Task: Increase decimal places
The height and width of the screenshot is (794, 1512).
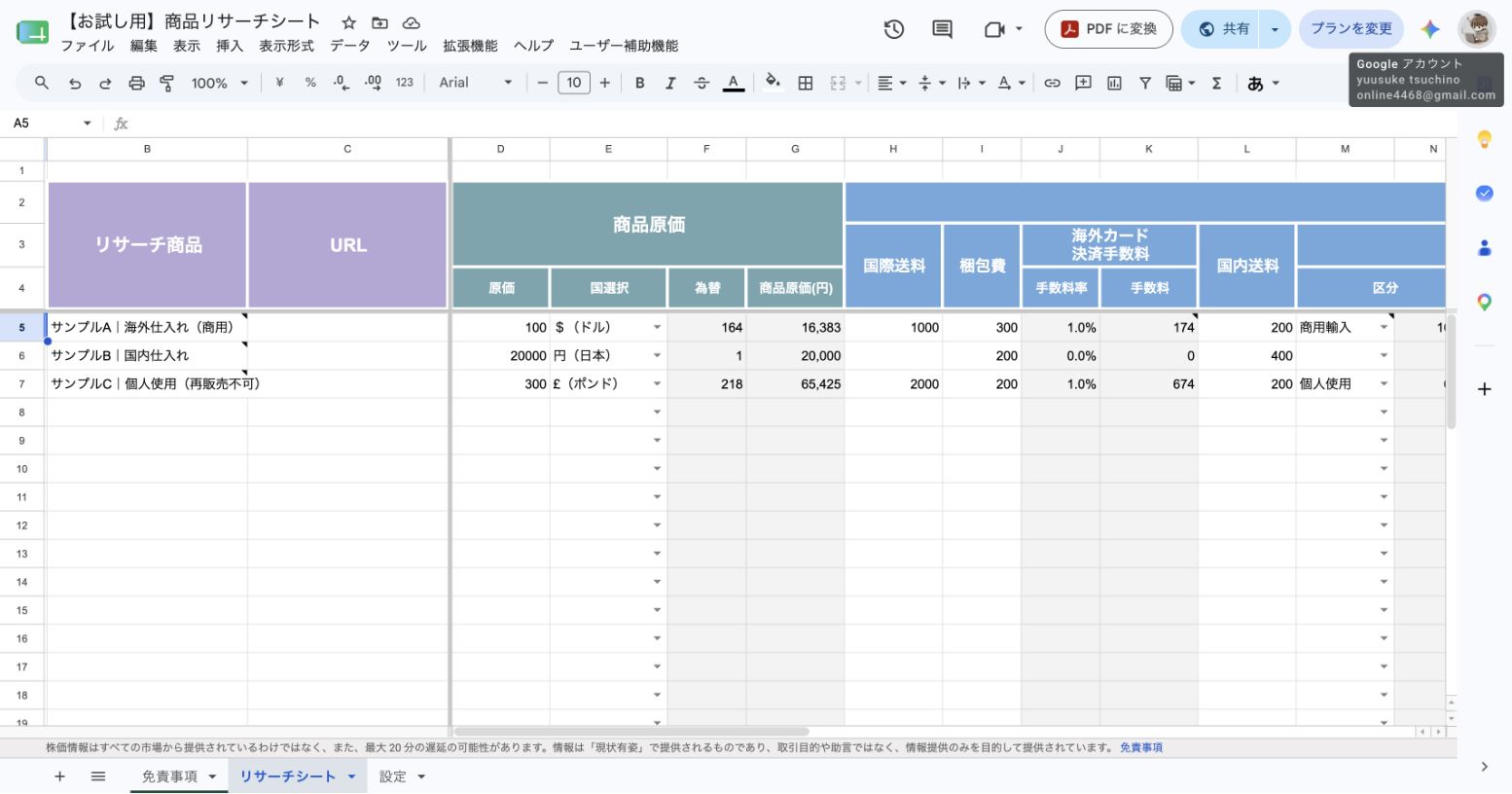Action: (x=373, y=83)
